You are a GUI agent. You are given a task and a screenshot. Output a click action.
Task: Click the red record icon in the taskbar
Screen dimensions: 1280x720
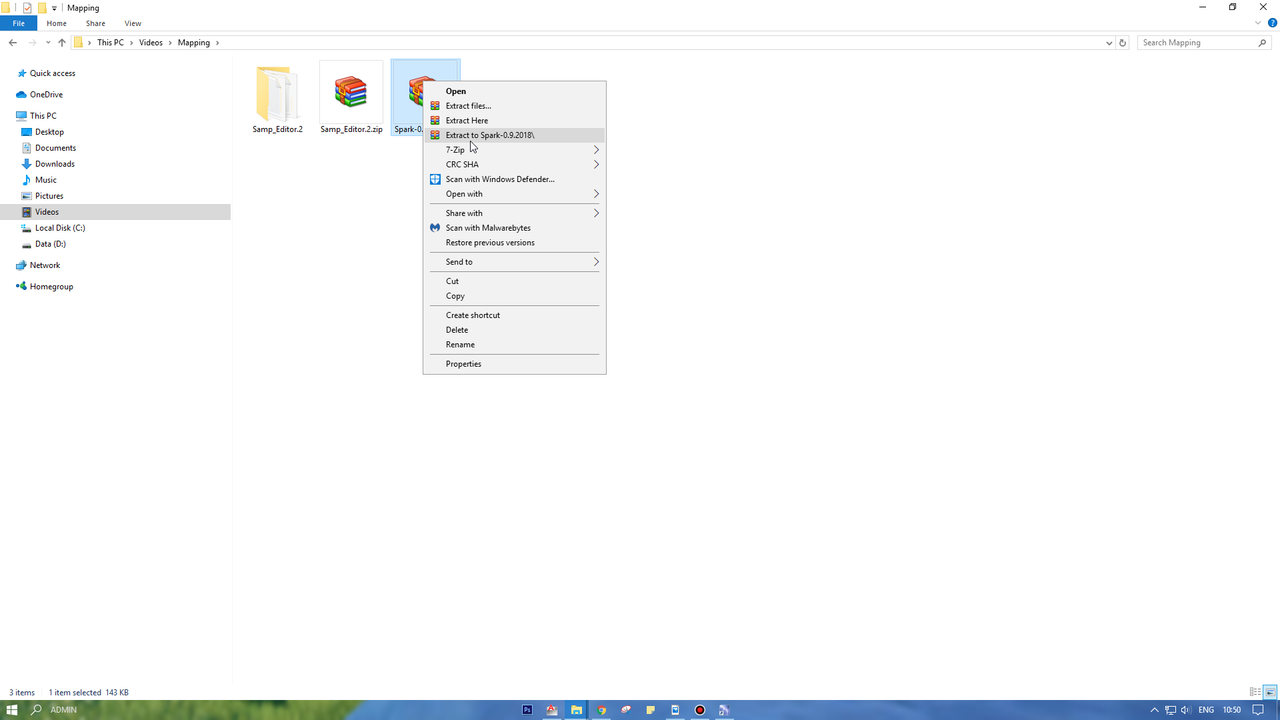699,710
